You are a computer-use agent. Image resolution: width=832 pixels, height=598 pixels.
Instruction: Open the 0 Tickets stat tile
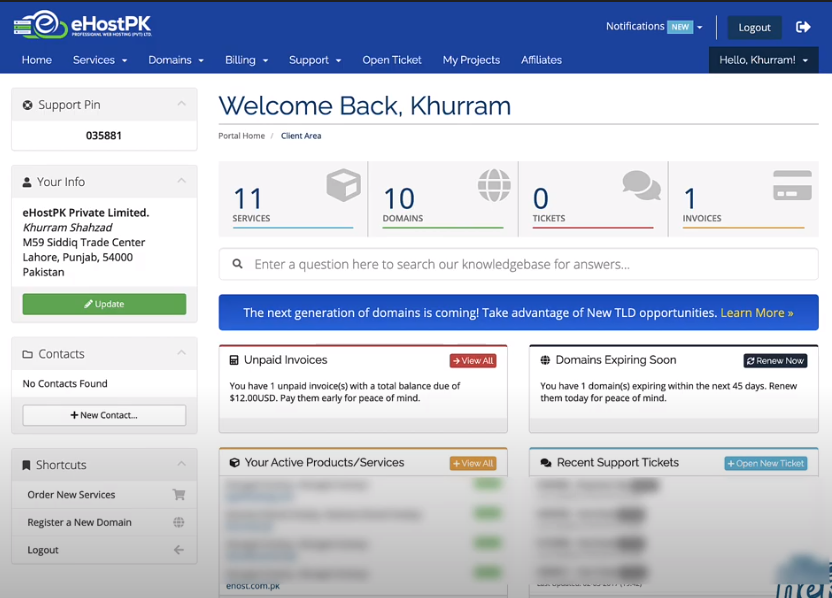(593, 199)
